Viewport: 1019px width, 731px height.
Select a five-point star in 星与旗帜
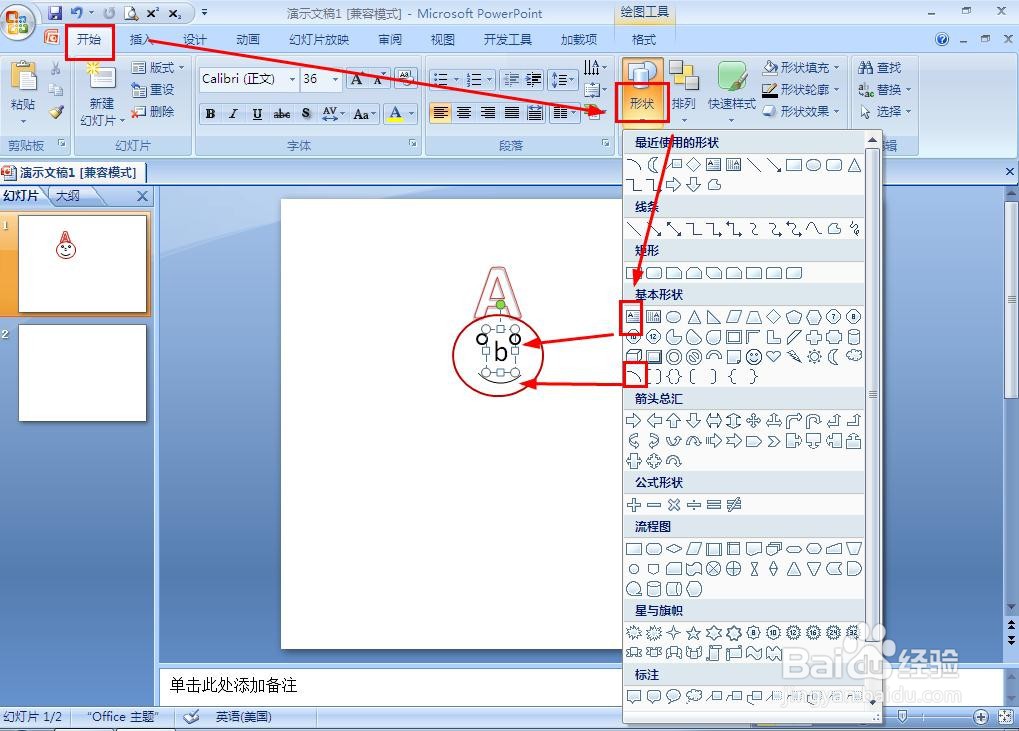point(693,632)
